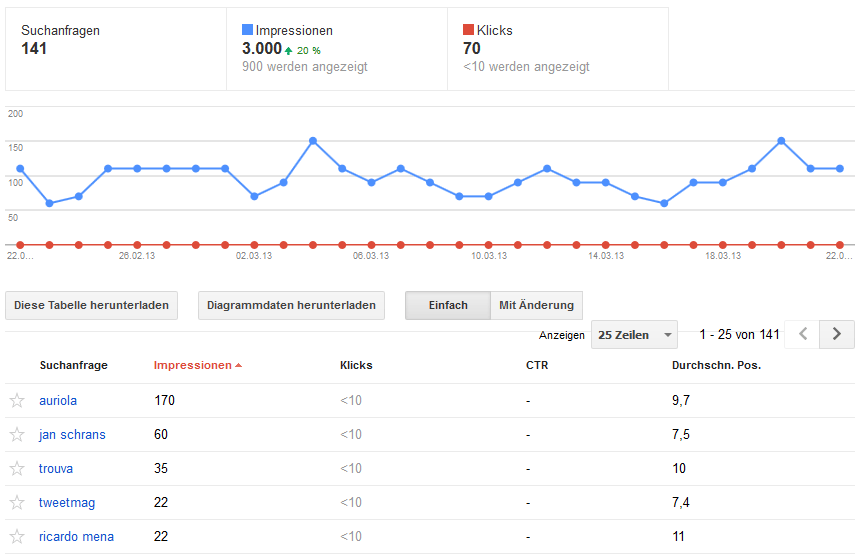The height and width of the screenshot is (558, 864).
Task: Select the Impressionen 3.000 summary box
Action: [337, 49]
